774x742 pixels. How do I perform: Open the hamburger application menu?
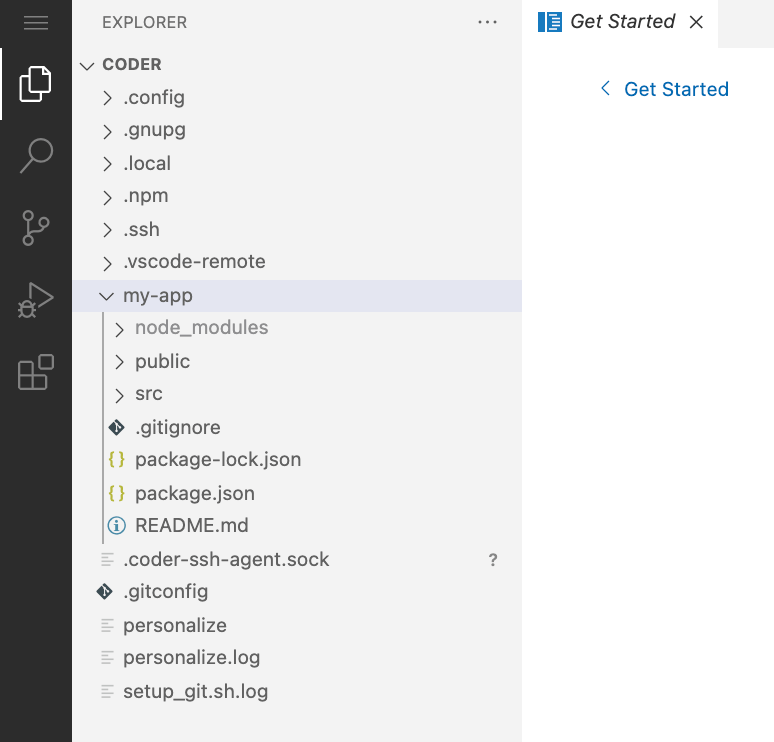click(x=36, y=23)
